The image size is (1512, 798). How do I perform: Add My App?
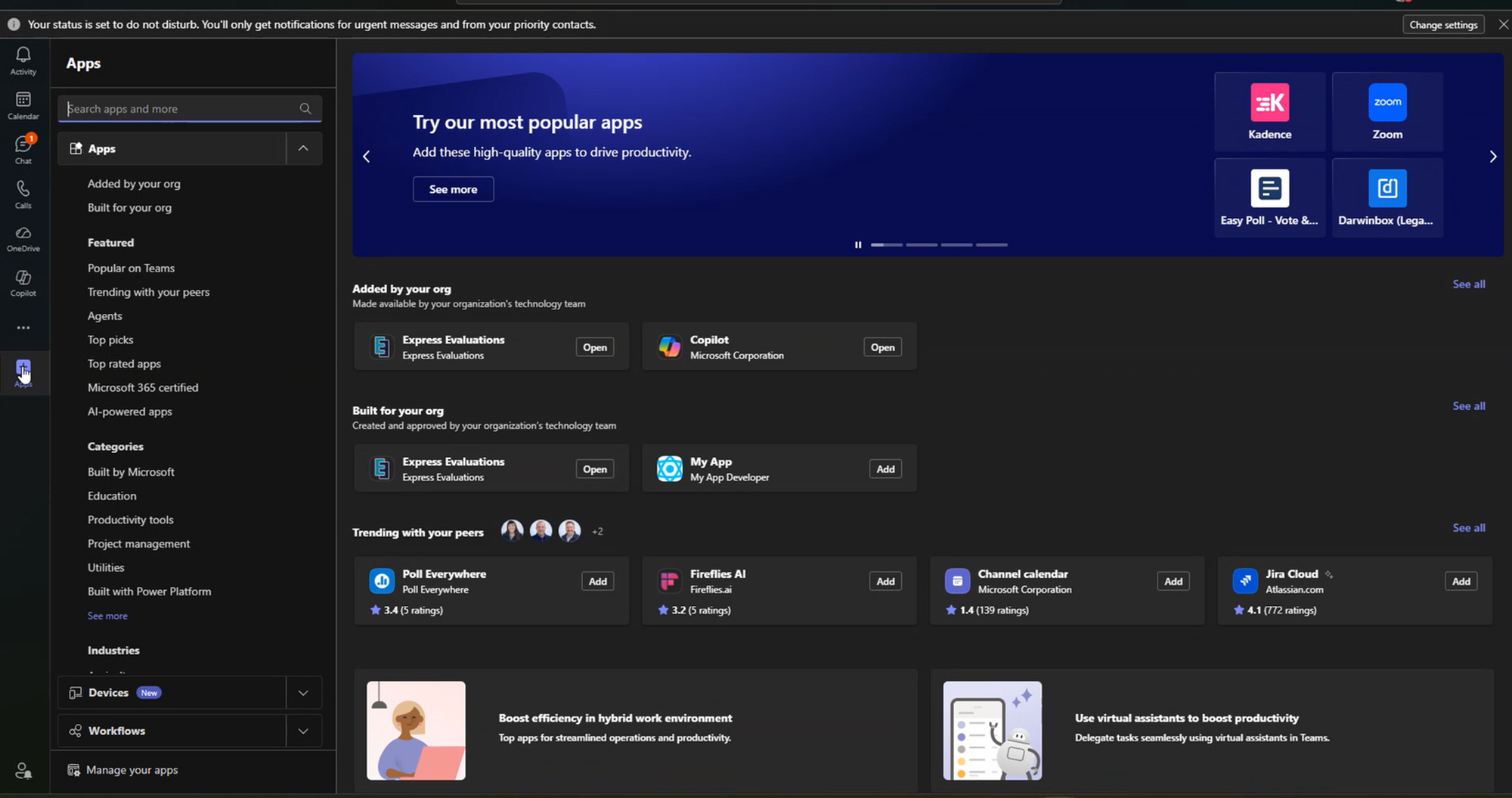(x=885, y=469)
